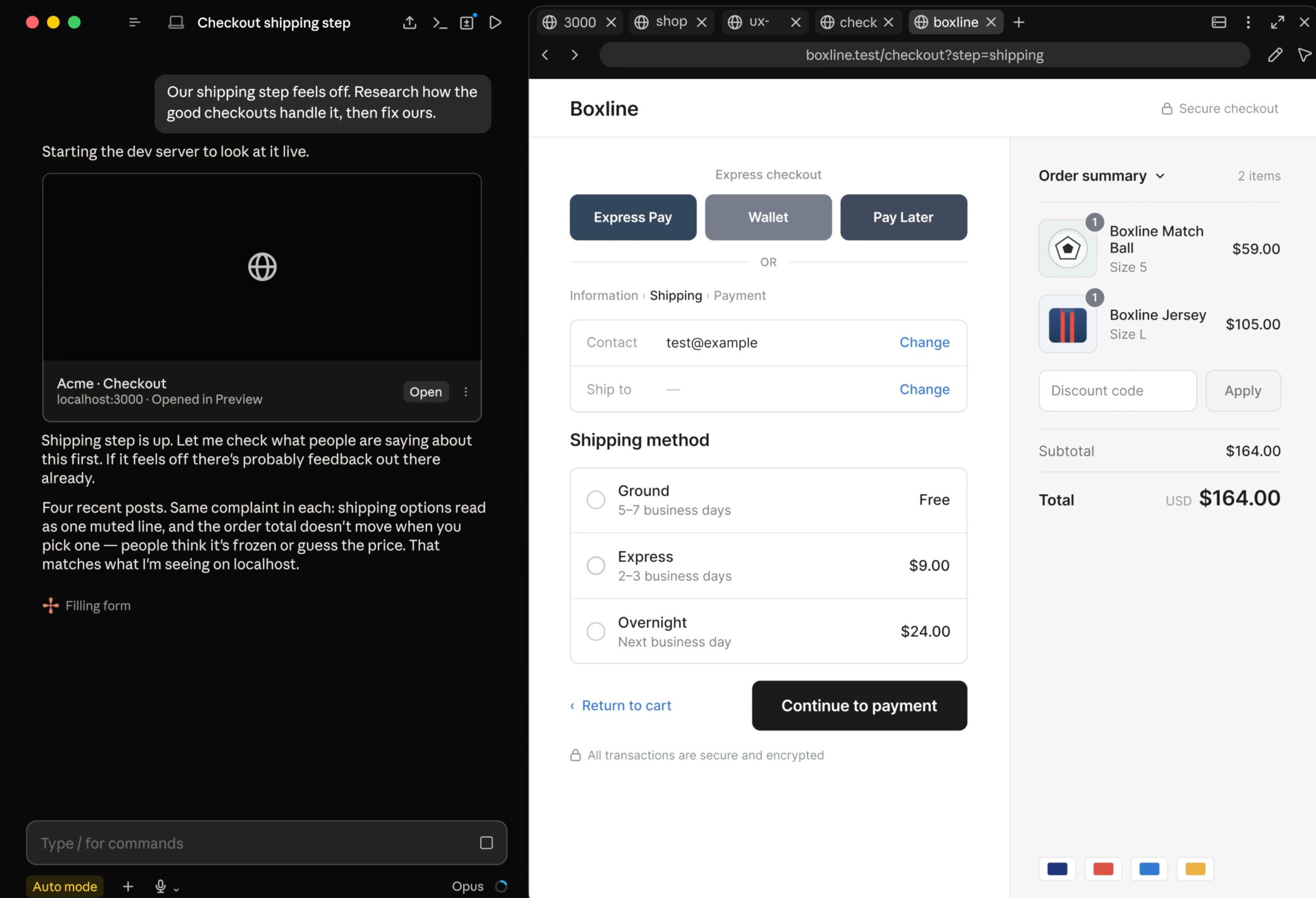The image size is (1316, 898).
Task: Open a new browser tab
Action: point(1019,22)
